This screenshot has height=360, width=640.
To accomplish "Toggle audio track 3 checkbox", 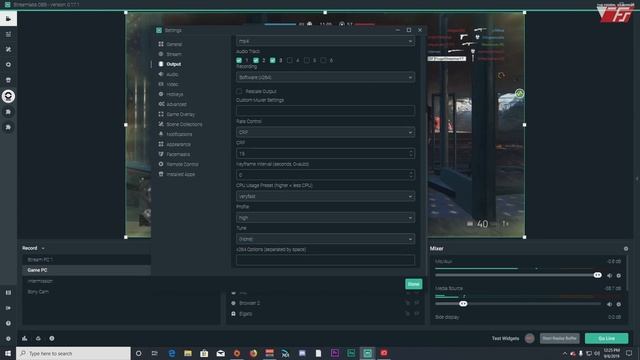I will [x=273, y=60].
